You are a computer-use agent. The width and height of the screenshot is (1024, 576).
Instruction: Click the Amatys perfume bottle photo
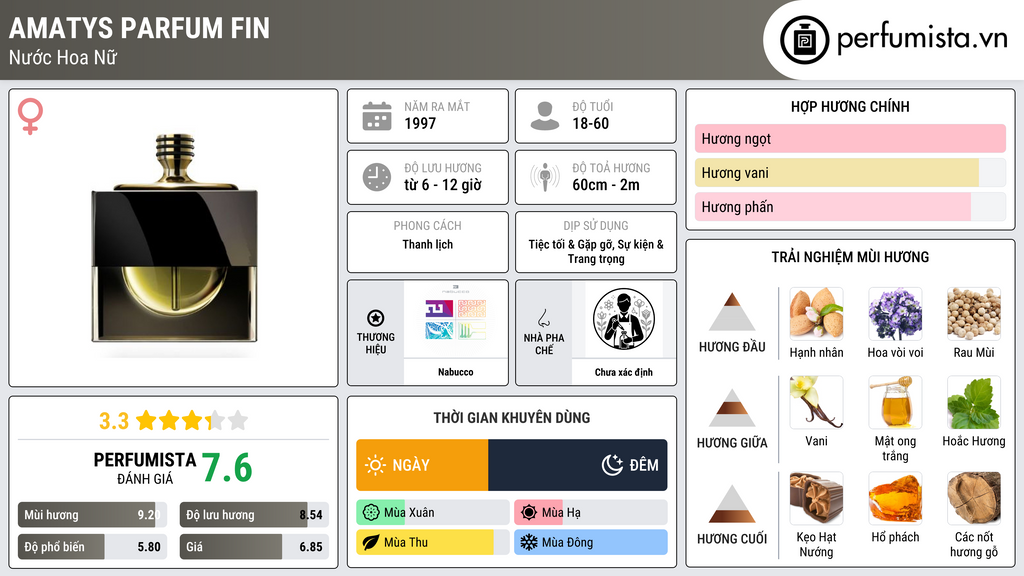174,239
